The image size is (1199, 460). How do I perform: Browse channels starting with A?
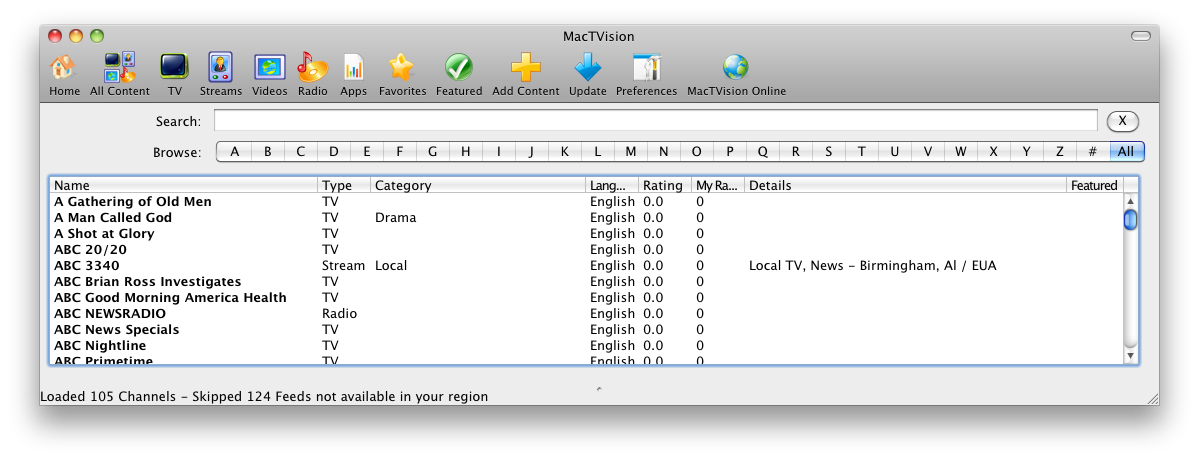tap(234, 152)
